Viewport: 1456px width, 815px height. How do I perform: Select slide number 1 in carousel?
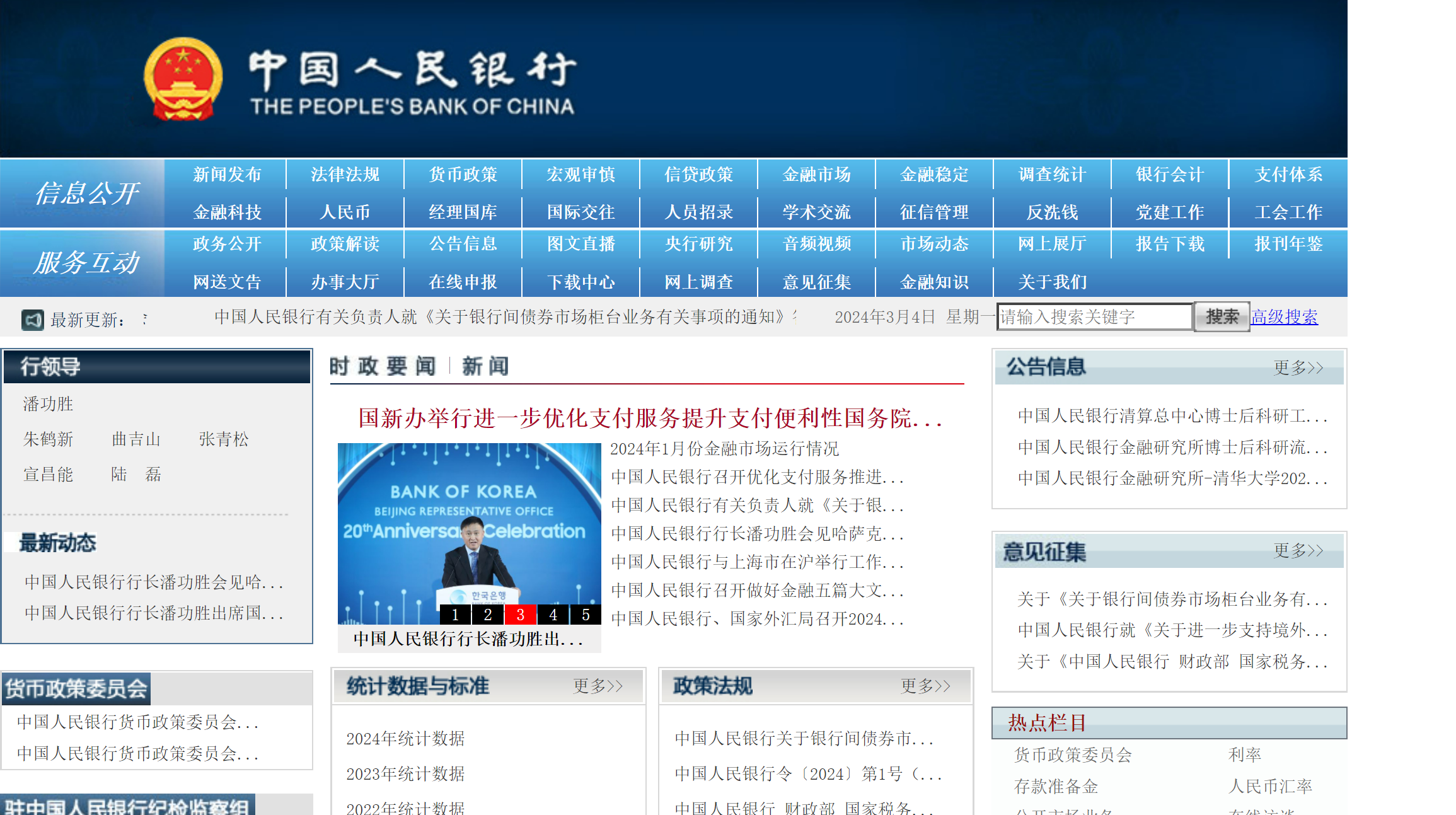455,615
